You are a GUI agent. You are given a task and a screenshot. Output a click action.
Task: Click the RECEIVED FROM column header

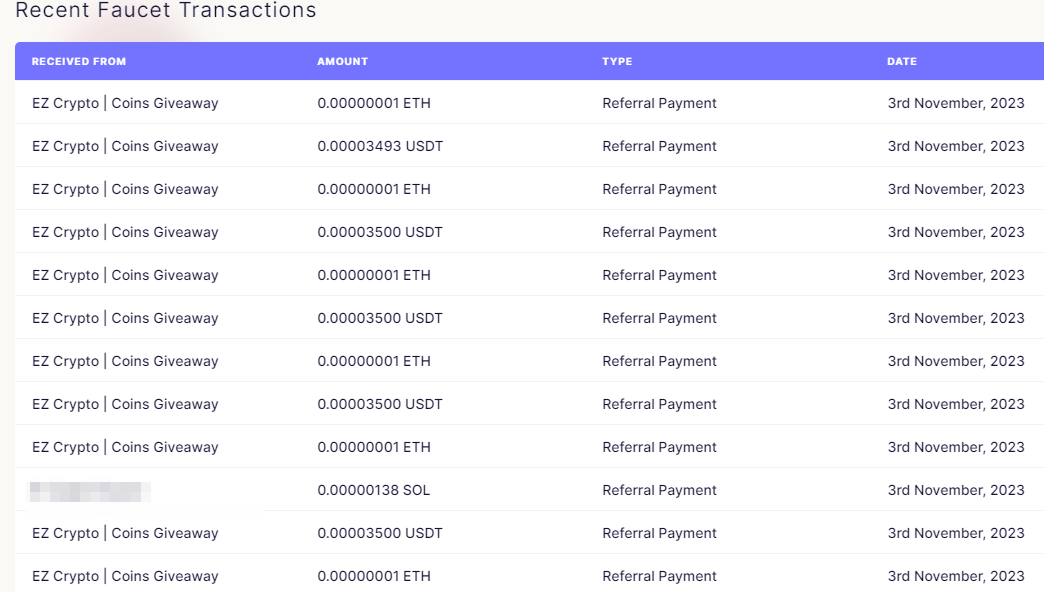click(x=79, y=61)
